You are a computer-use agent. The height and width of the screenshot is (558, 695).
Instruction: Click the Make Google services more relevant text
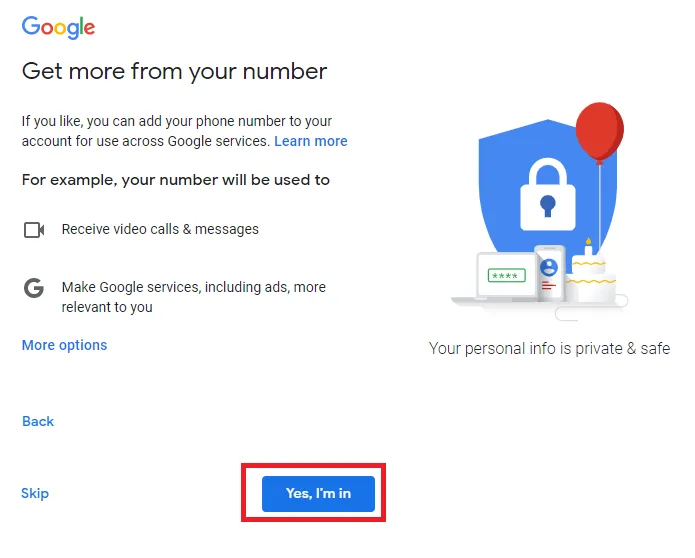(x=194, y=297)
